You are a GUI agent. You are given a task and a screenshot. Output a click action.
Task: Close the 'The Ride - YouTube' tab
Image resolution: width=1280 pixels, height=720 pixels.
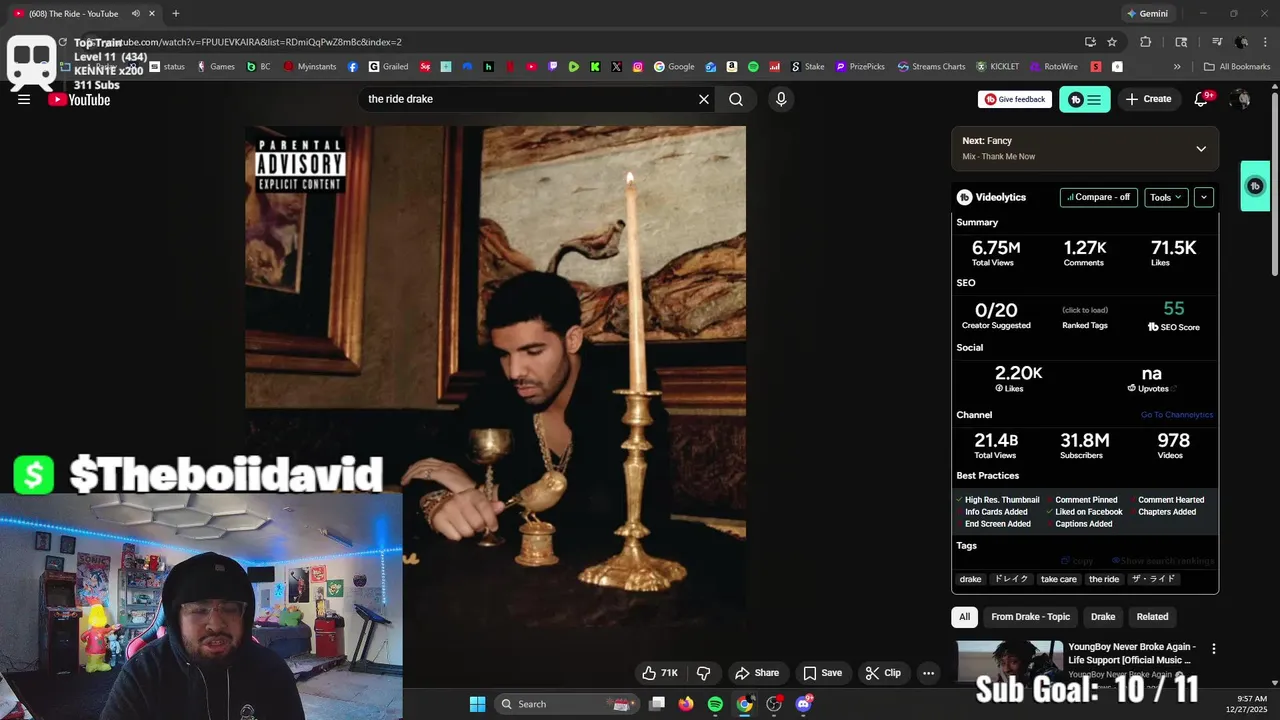[x=153, y=14]
